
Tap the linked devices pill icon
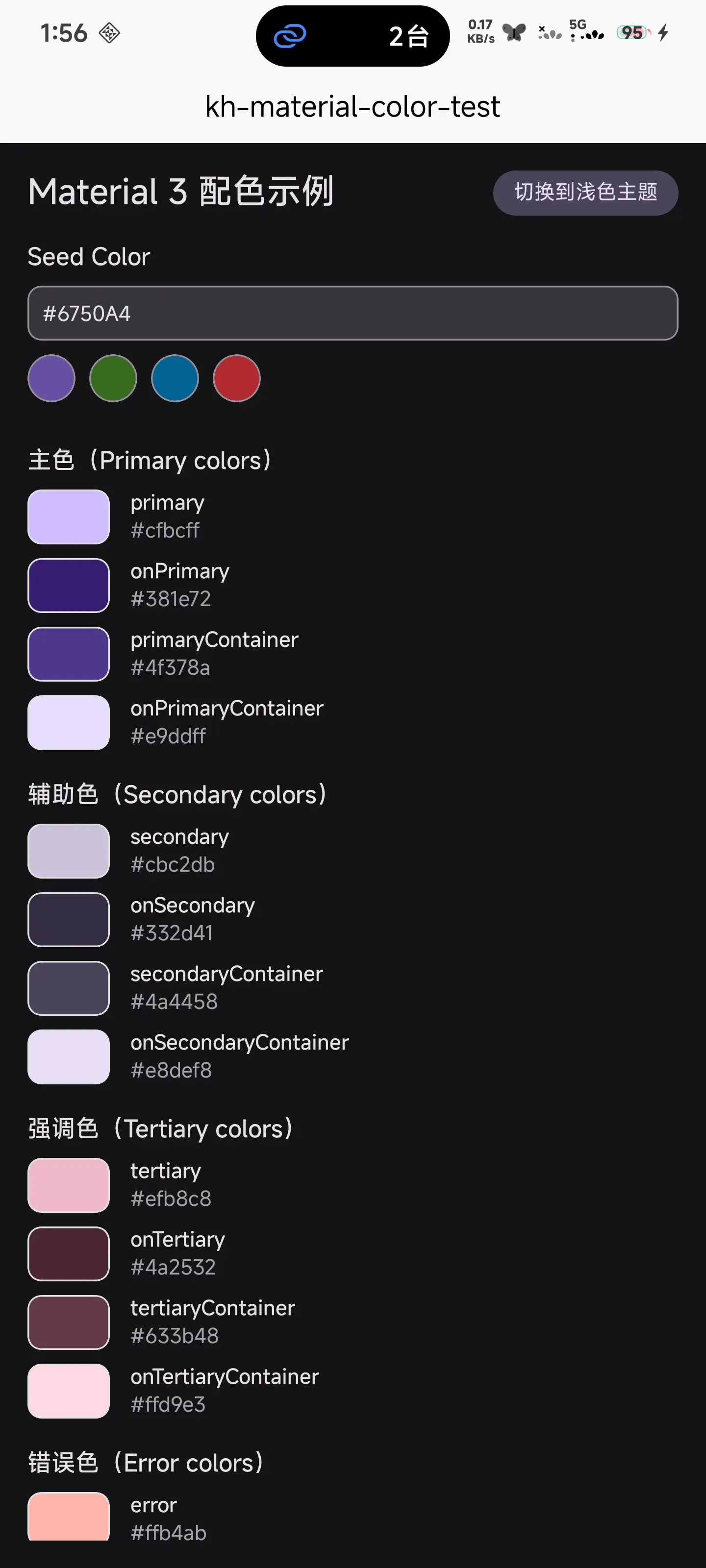coord(290,36)
